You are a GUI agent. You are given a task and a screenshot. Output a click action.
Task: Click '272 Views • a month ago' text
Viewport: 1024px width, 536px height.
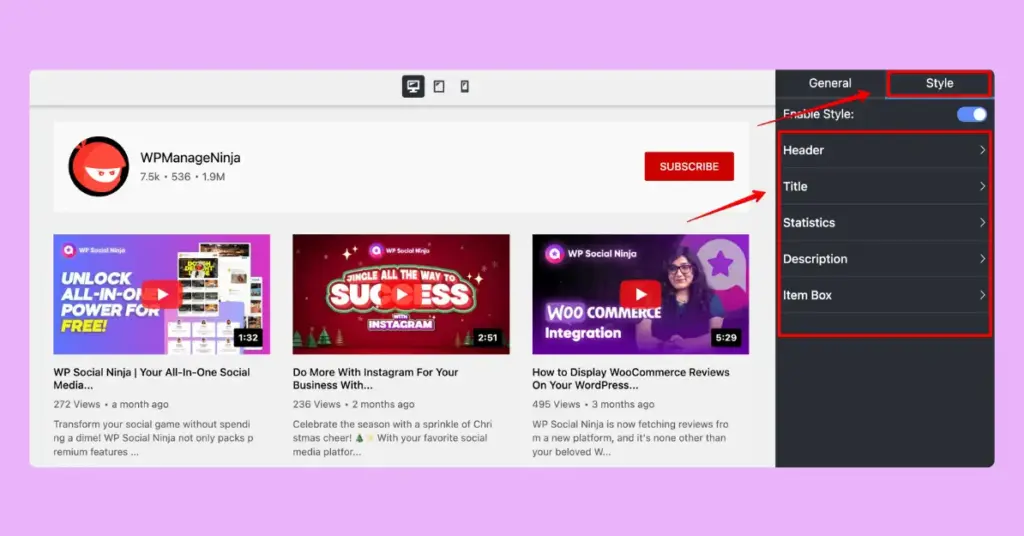(111, 405)
